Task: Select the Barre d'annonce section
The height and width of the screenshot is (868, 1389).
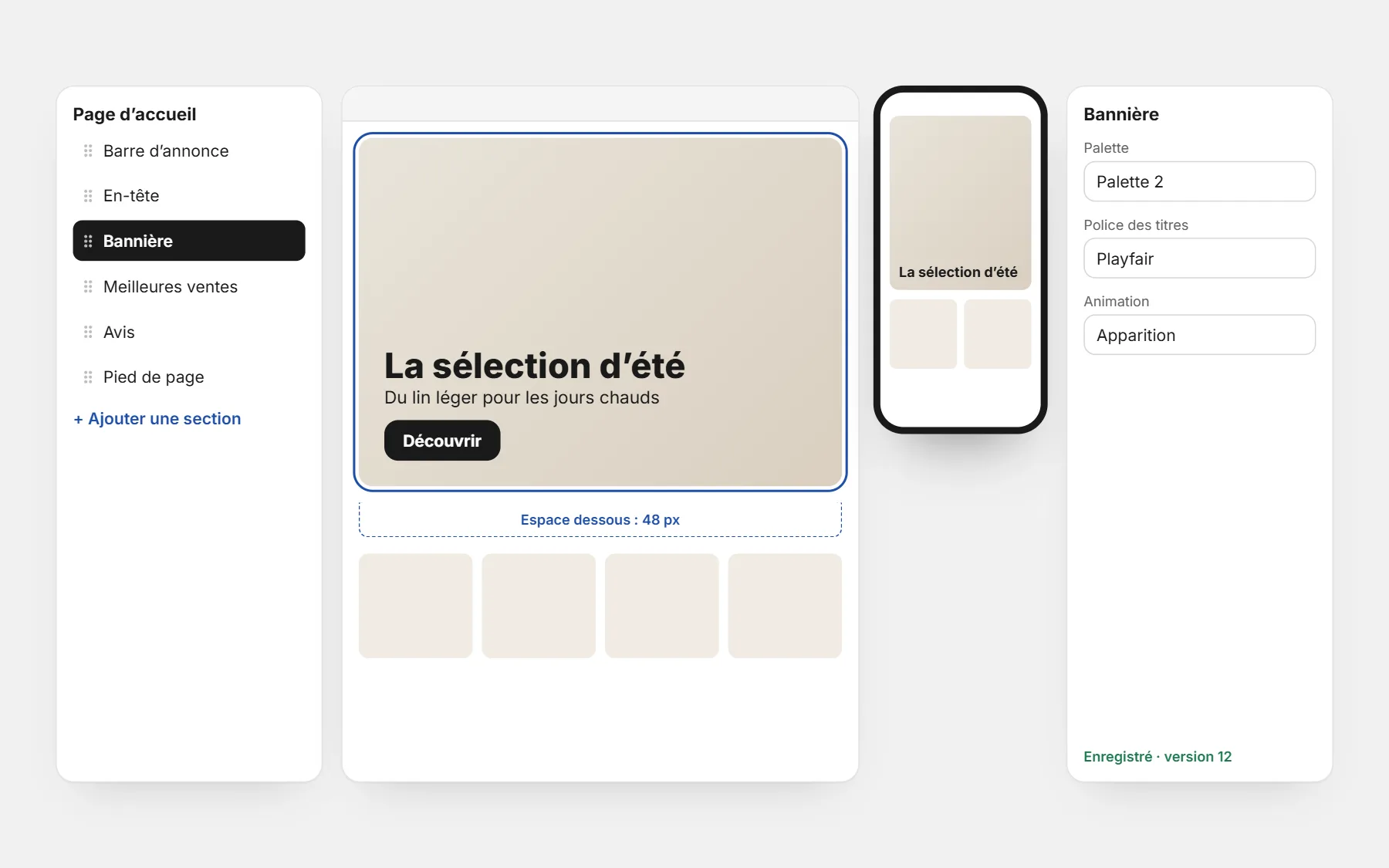Action: [x=189, y=151]
